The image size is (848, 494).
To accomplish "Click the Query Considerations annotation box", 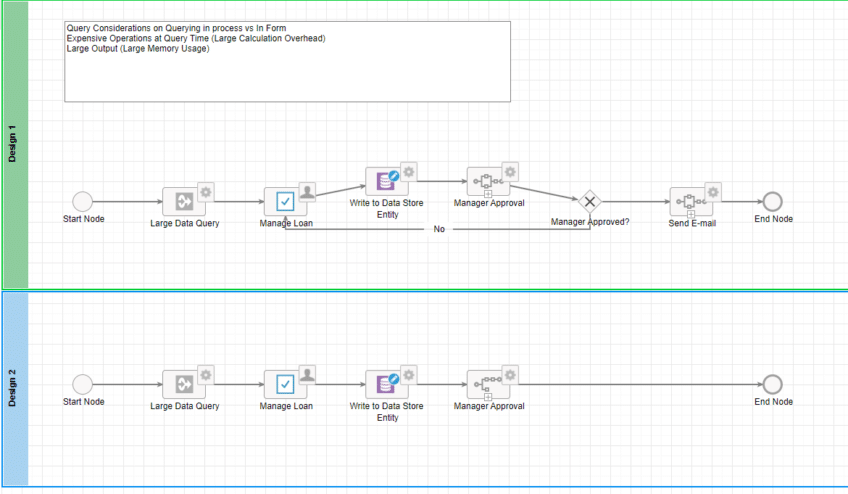I will coord(287,62).
